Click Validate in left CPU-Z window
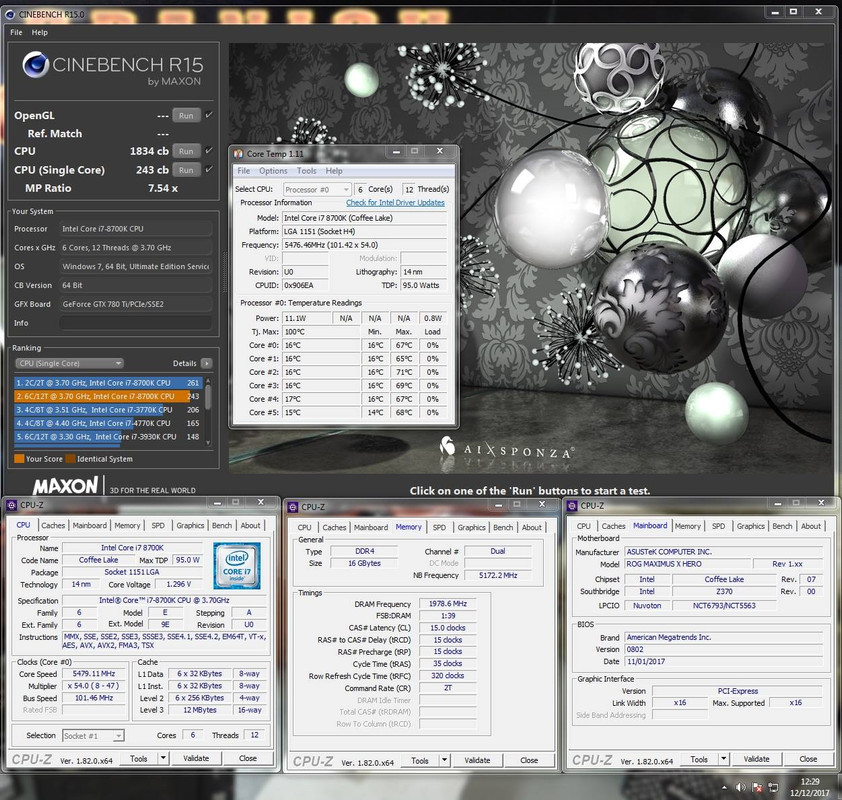Viewport: 842px width, 800px height. 196,759
